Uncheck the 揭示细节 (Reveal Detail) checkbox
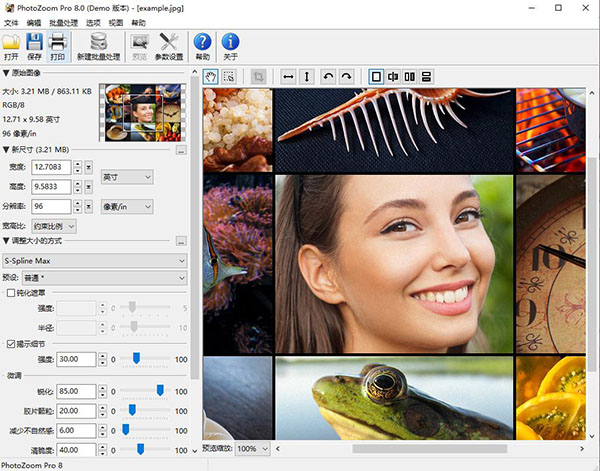The image size is (600, 471). point(11,343)
